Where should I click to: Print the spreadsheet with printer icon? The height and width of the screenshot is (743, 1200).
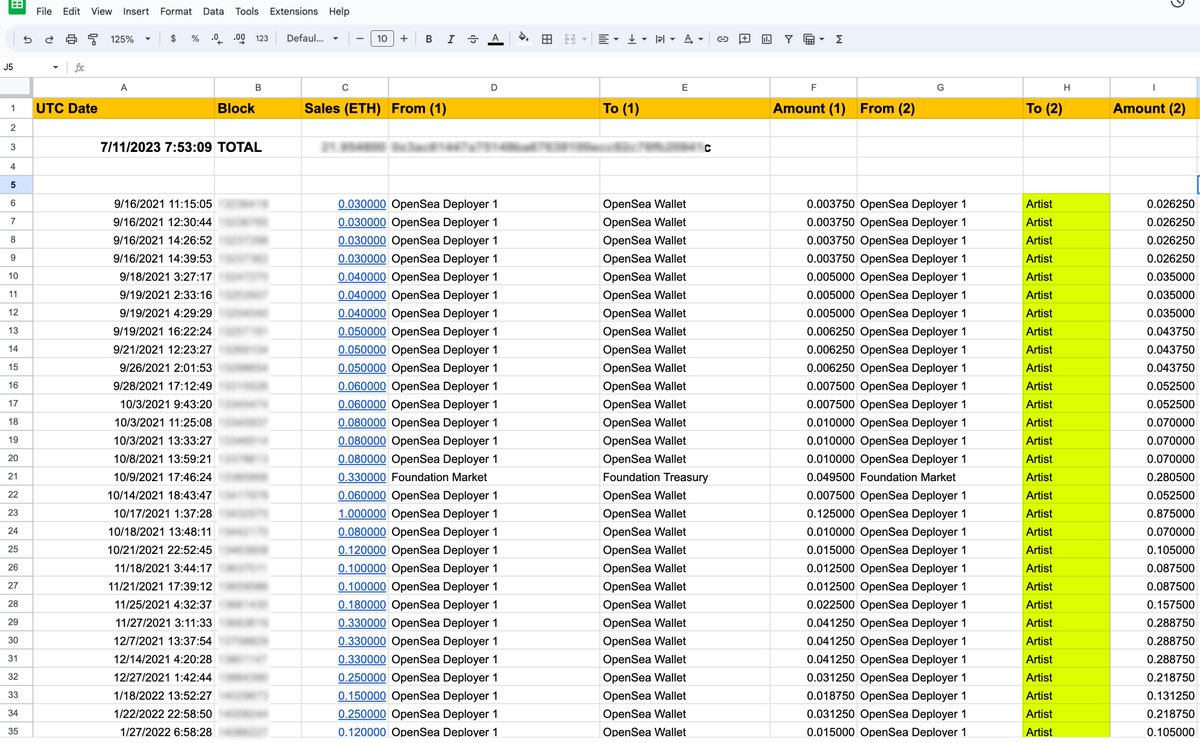pyautogui.click(x=71, y=39)
